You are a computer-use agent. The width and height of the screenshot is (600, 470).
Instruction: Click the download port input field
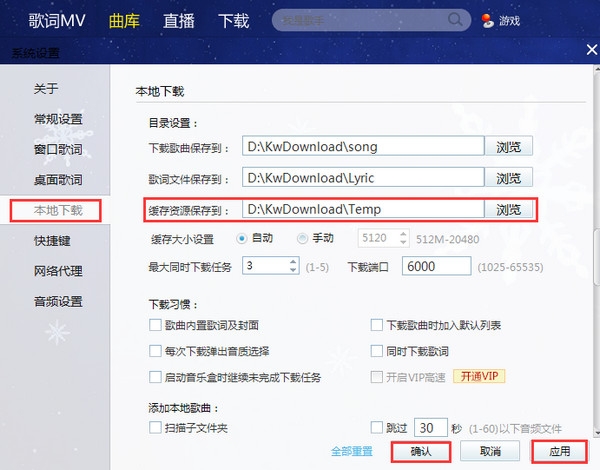441,266
